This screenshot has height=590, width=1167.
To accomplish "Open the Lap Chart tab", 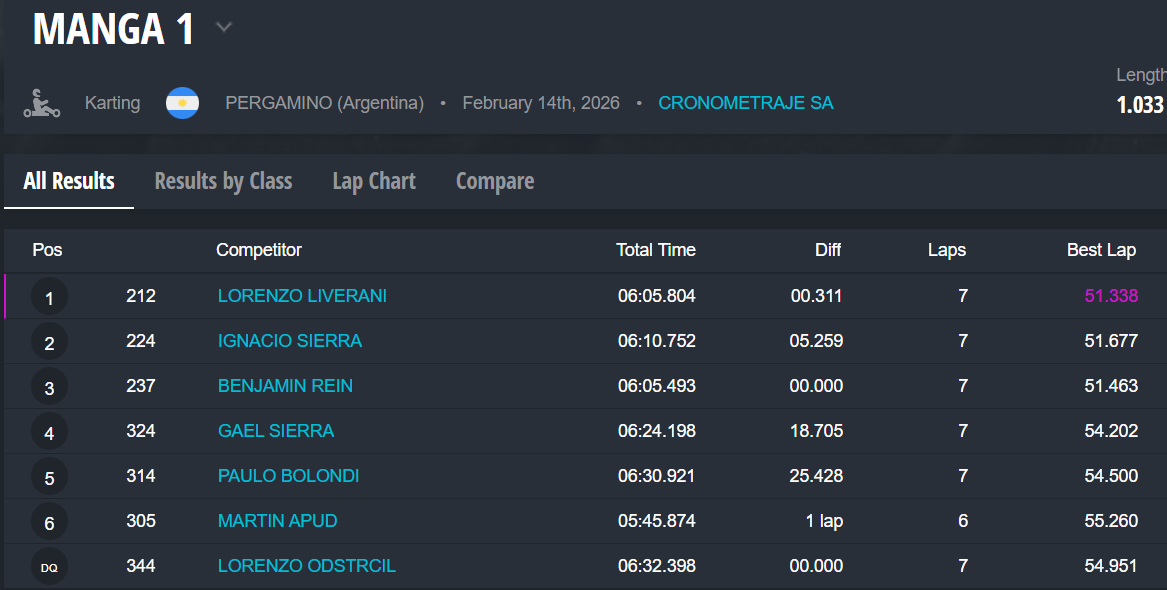I will click(374, 181).
